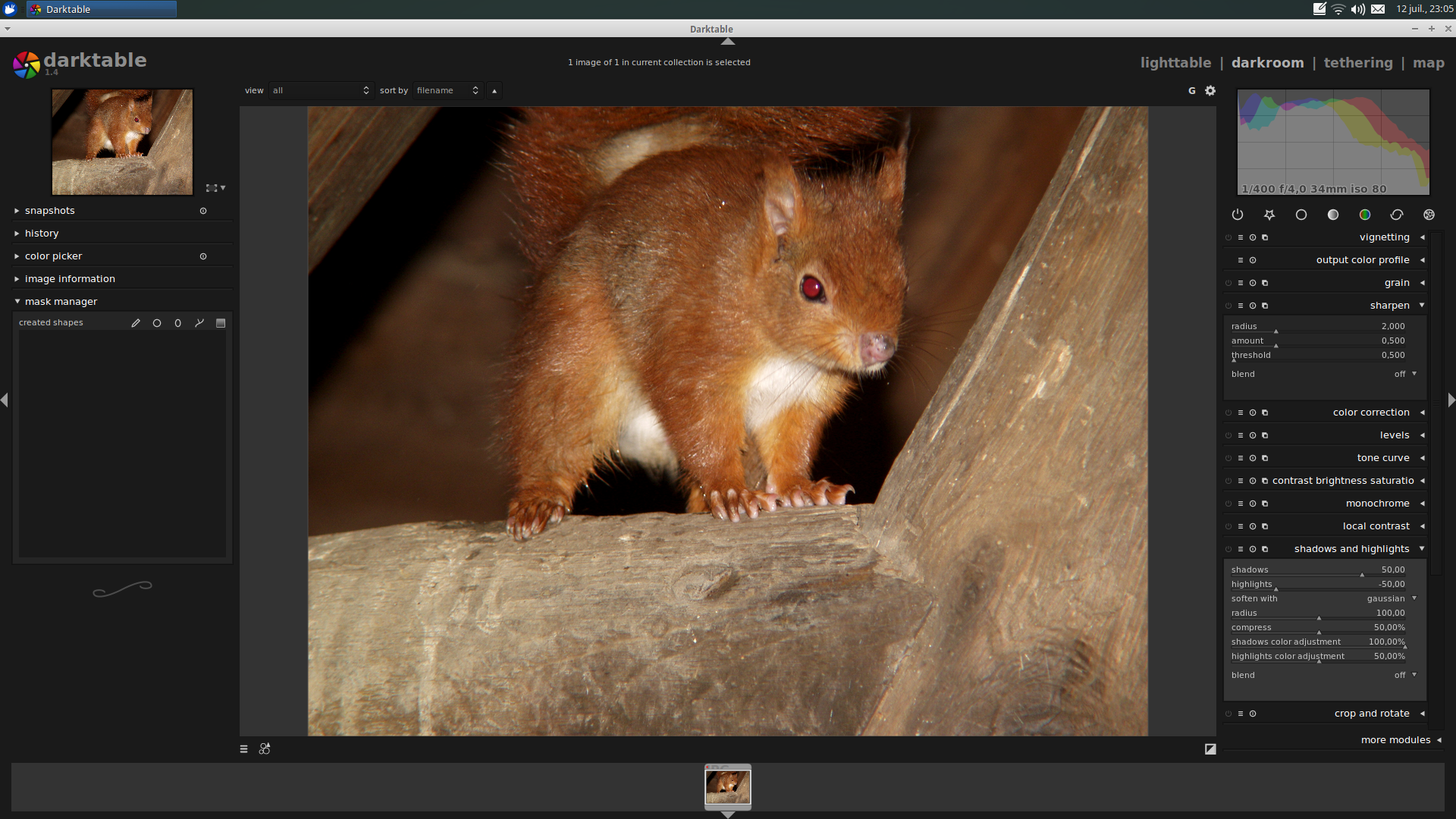Open the view filter dropdown showing all

click(x=321, y=90)
